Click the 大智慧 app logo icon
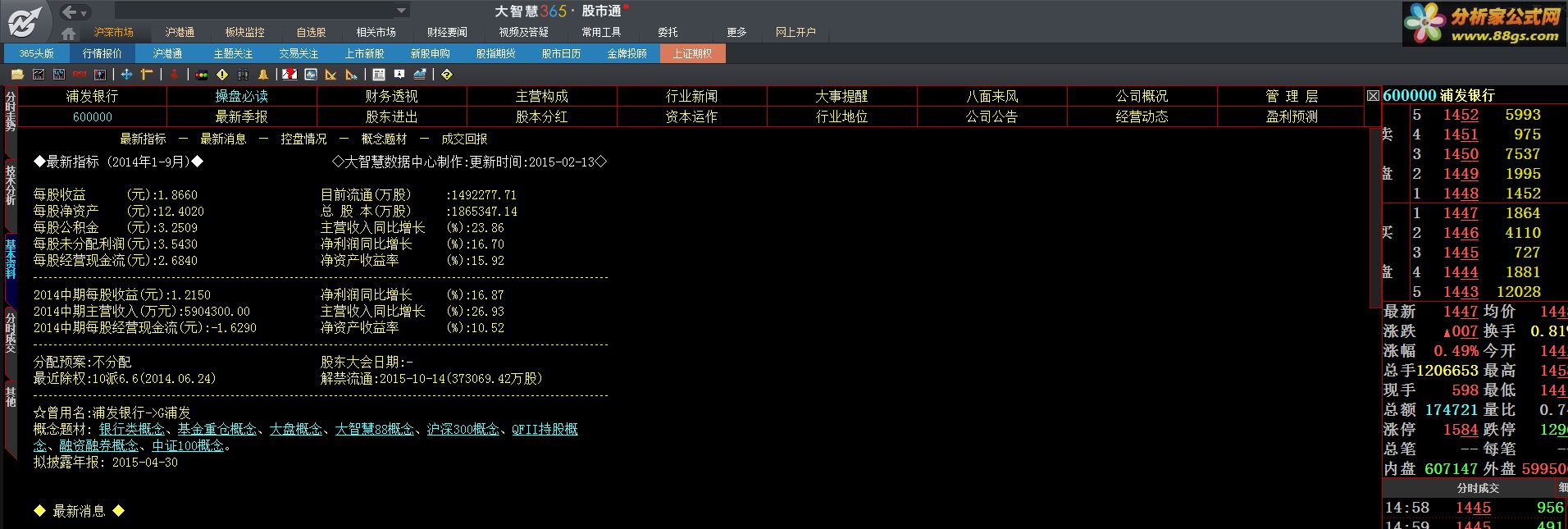Image resolution: width=1568 pixels, height=529 pixels. point(25,21)
